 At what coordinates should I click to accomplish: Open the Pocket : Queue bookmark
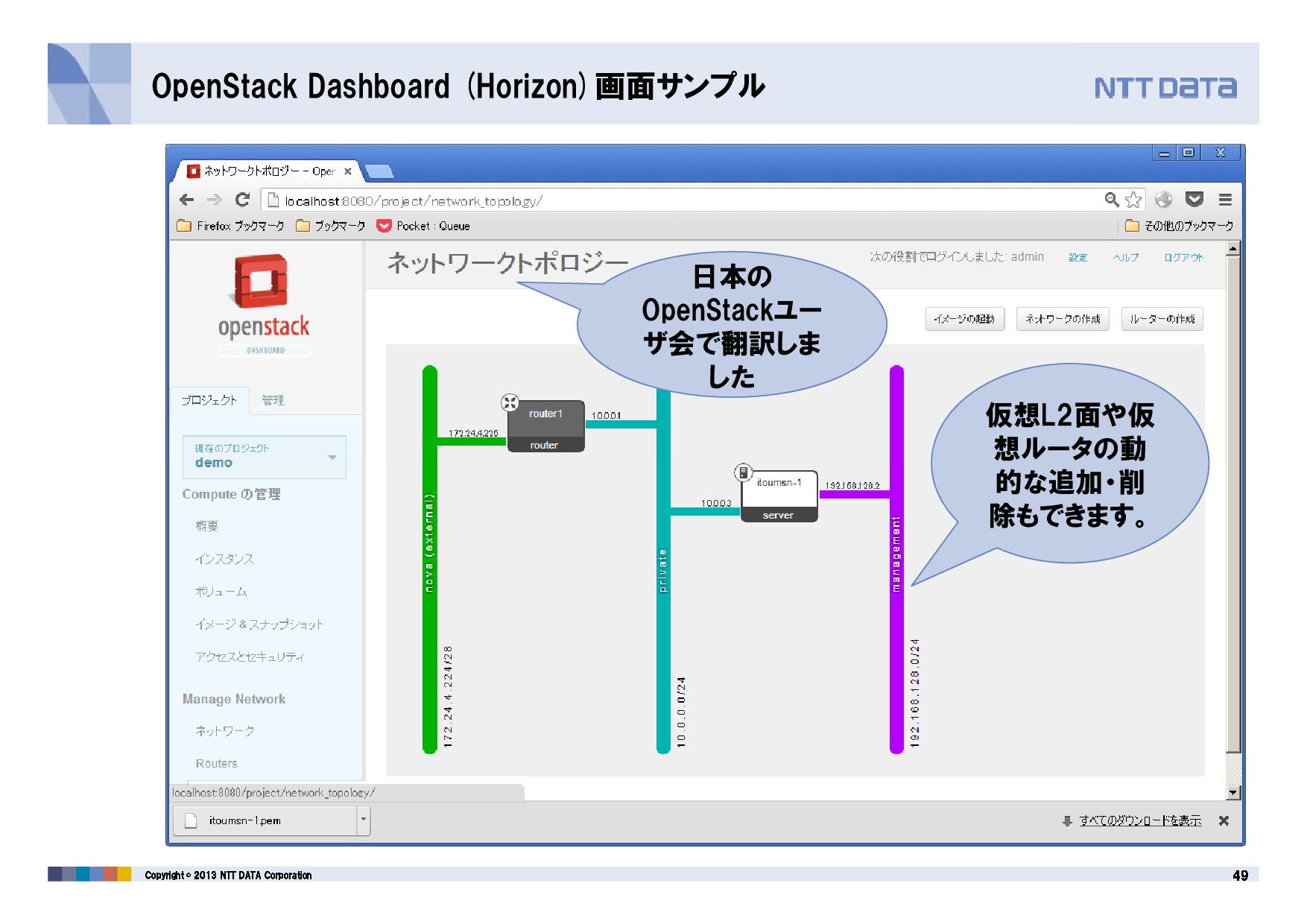[423, 226]
